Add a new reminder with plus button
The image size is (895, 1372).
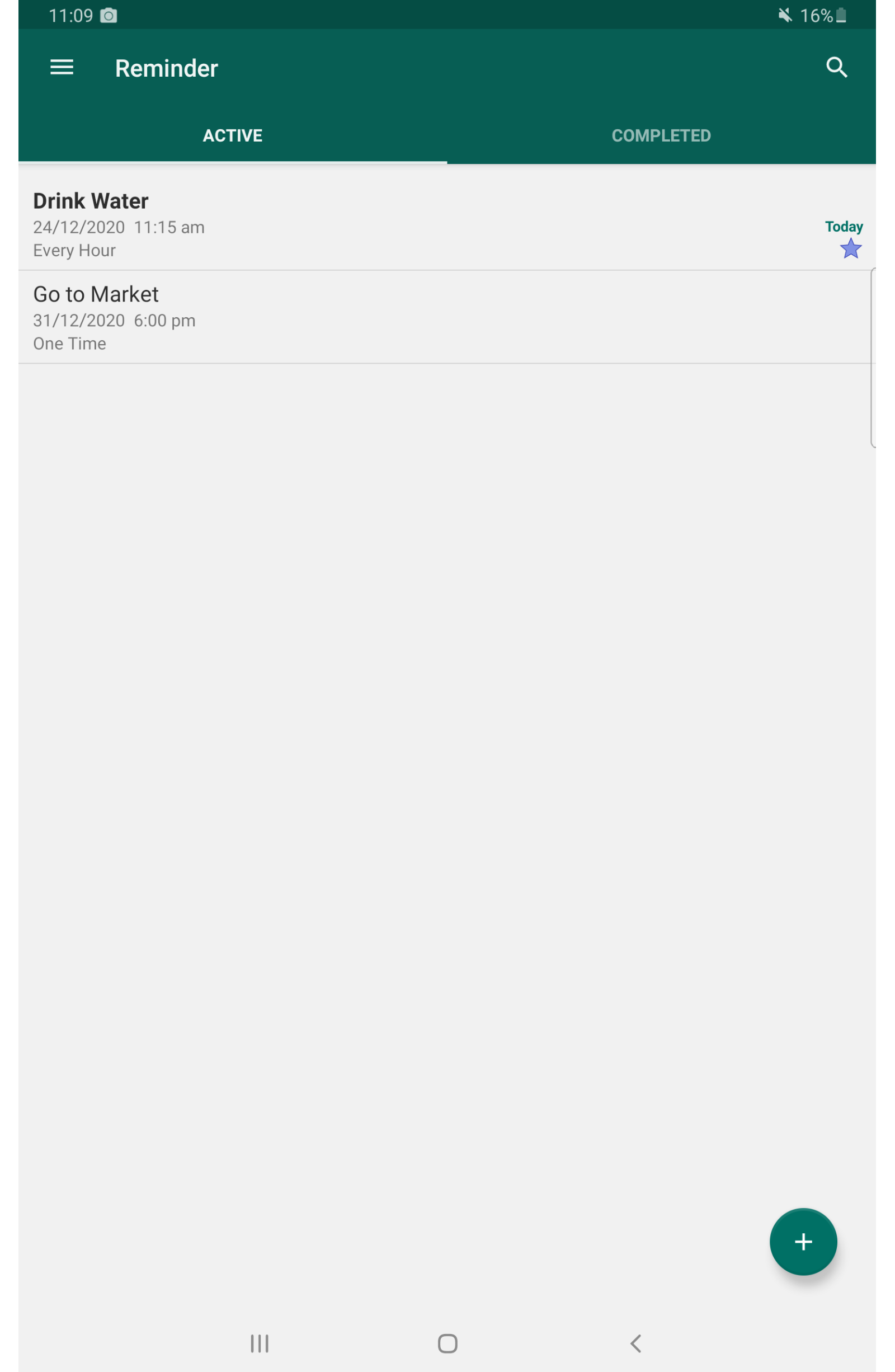click(803, 1242)
